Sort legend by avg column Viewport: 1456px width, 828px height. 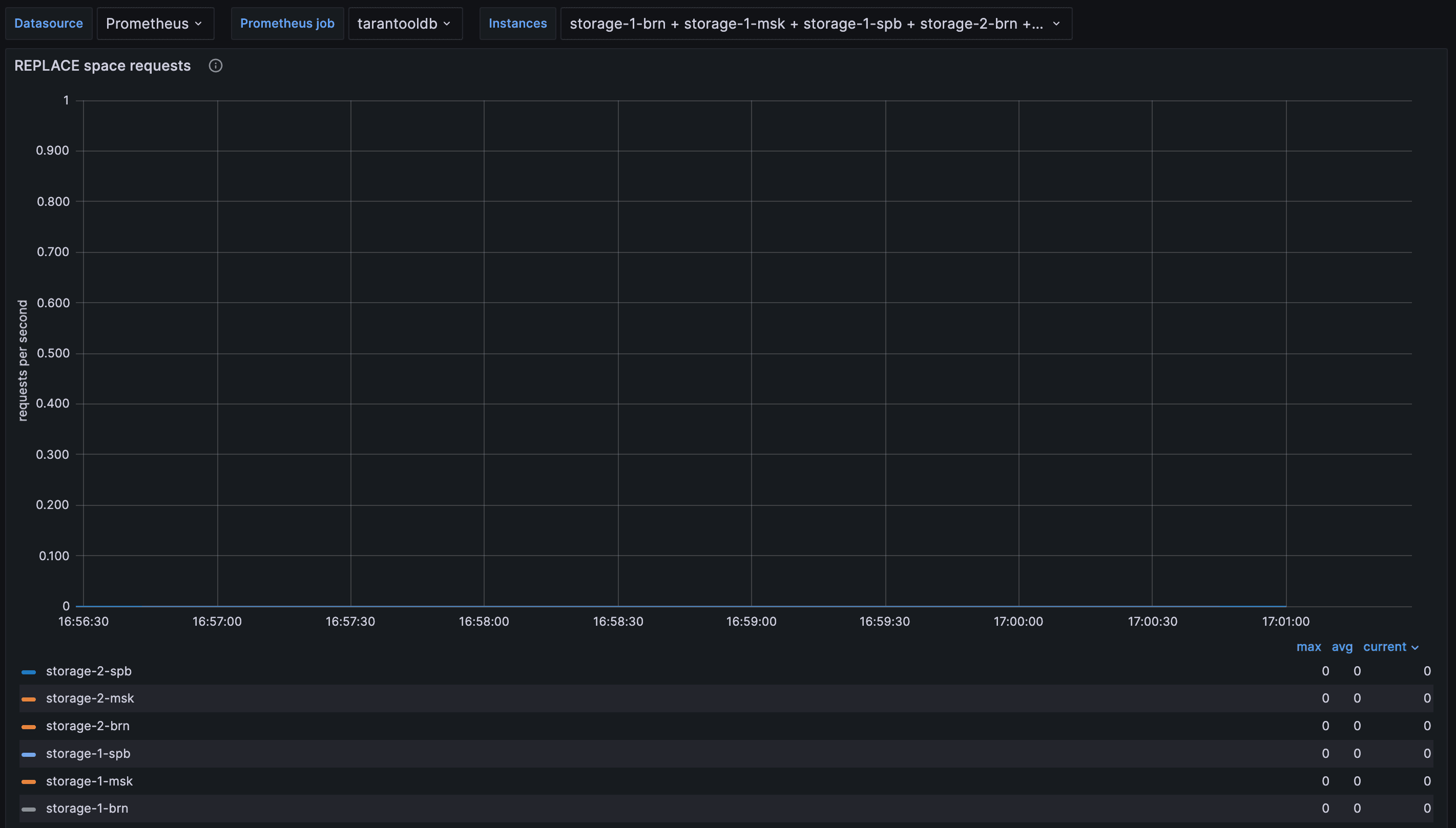1342,647
